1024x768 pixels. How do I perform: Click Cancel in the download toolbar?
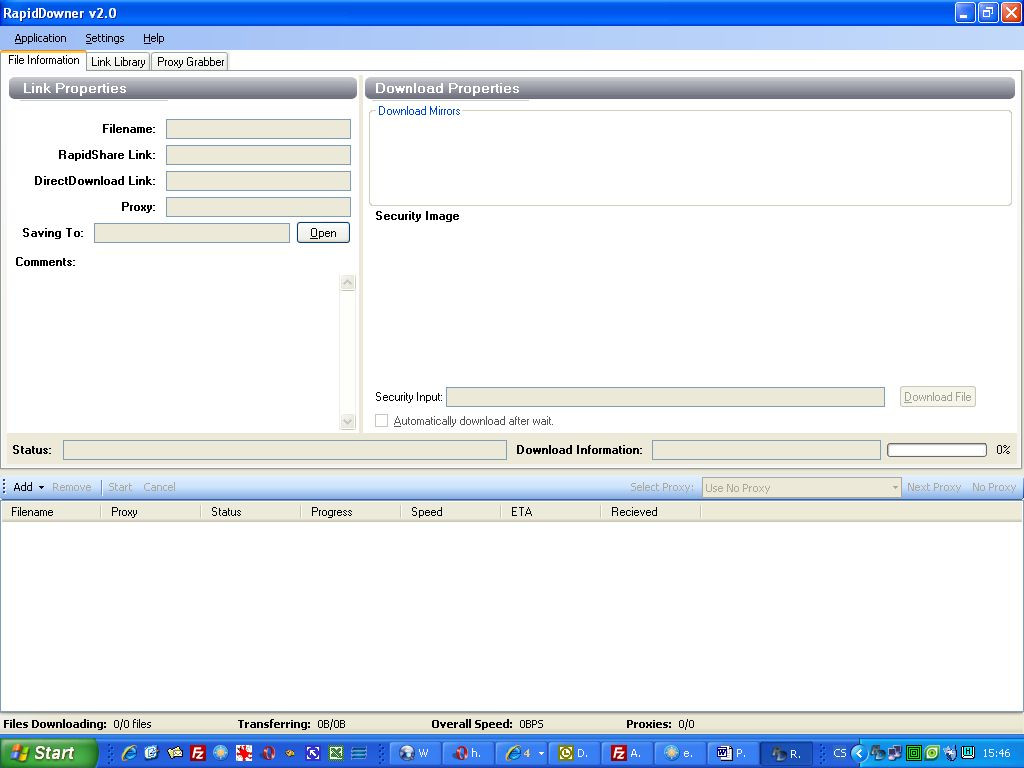pos(159,487)
